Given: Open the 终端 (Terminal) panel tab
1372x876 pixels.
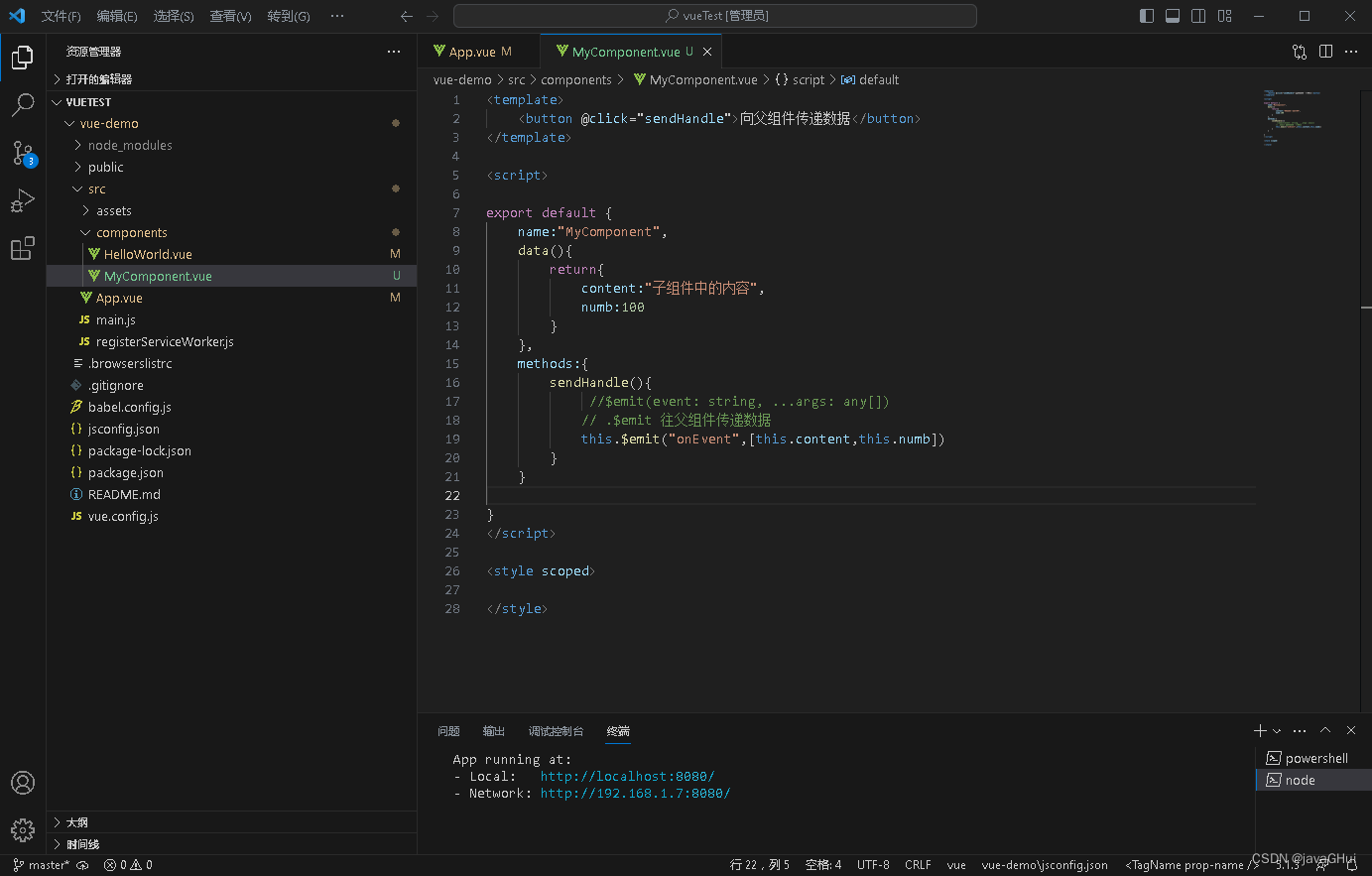Looking at the screenshot, I should pos(617,731).
